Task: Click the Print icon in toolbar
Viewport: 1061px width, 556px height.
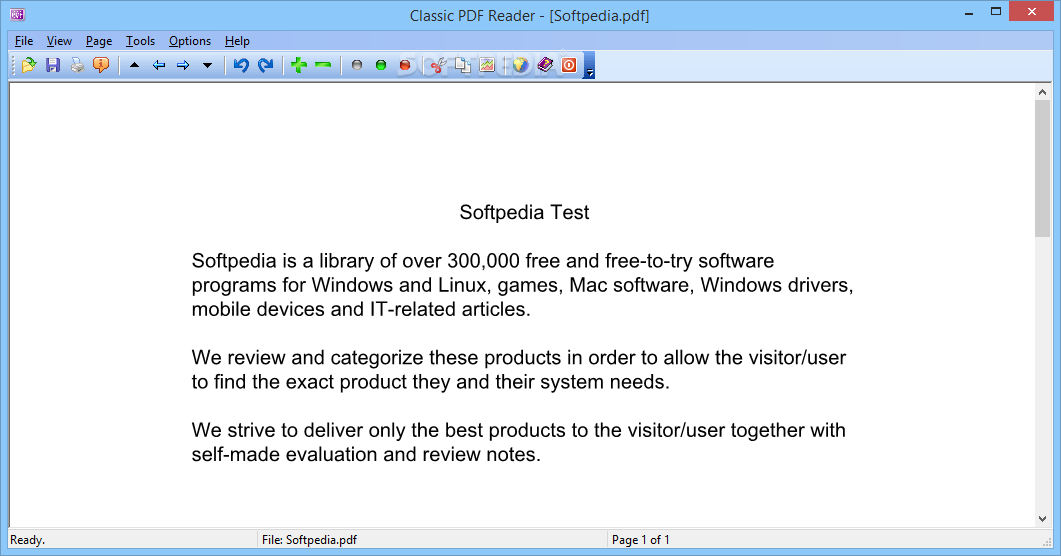Action: pos(77,65)
